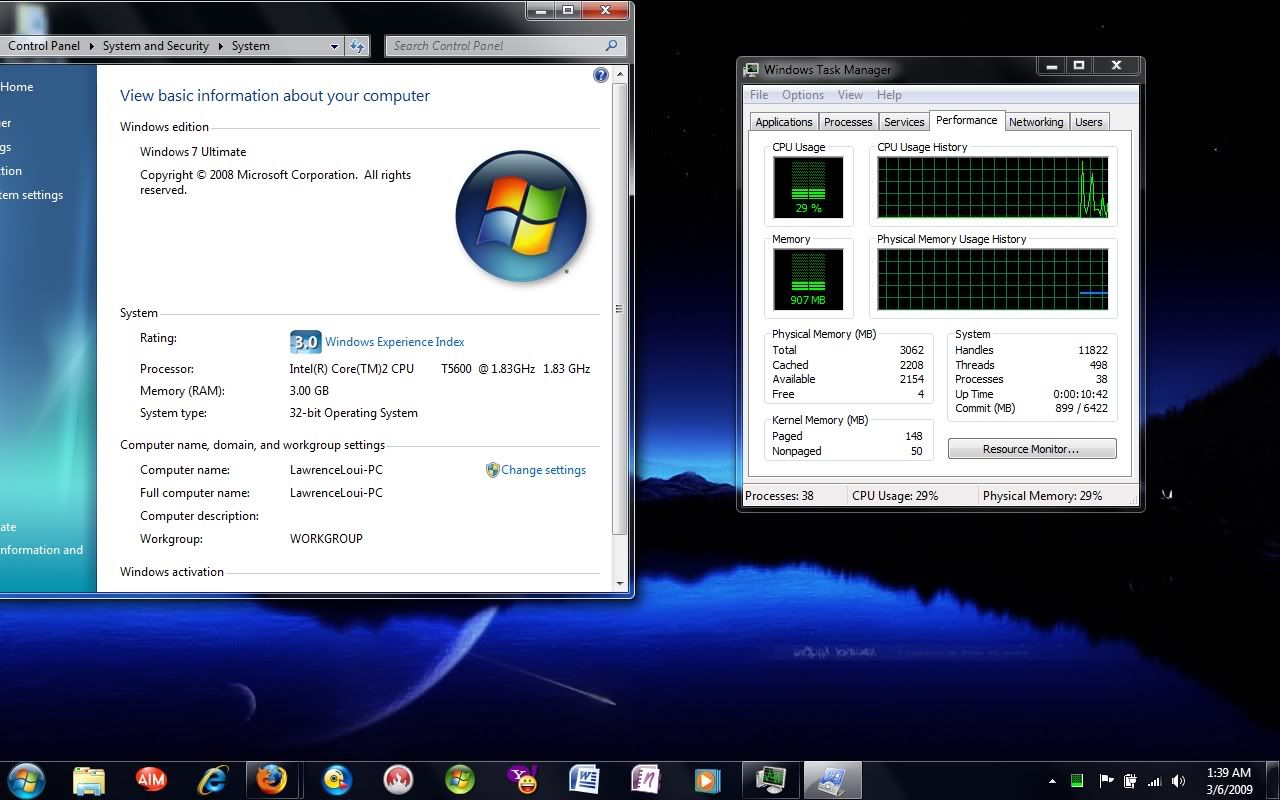The height and width of the screenshot is (800, 1280).
Task: Click the Memory 907 MB meter
Action: click(808, 279)
